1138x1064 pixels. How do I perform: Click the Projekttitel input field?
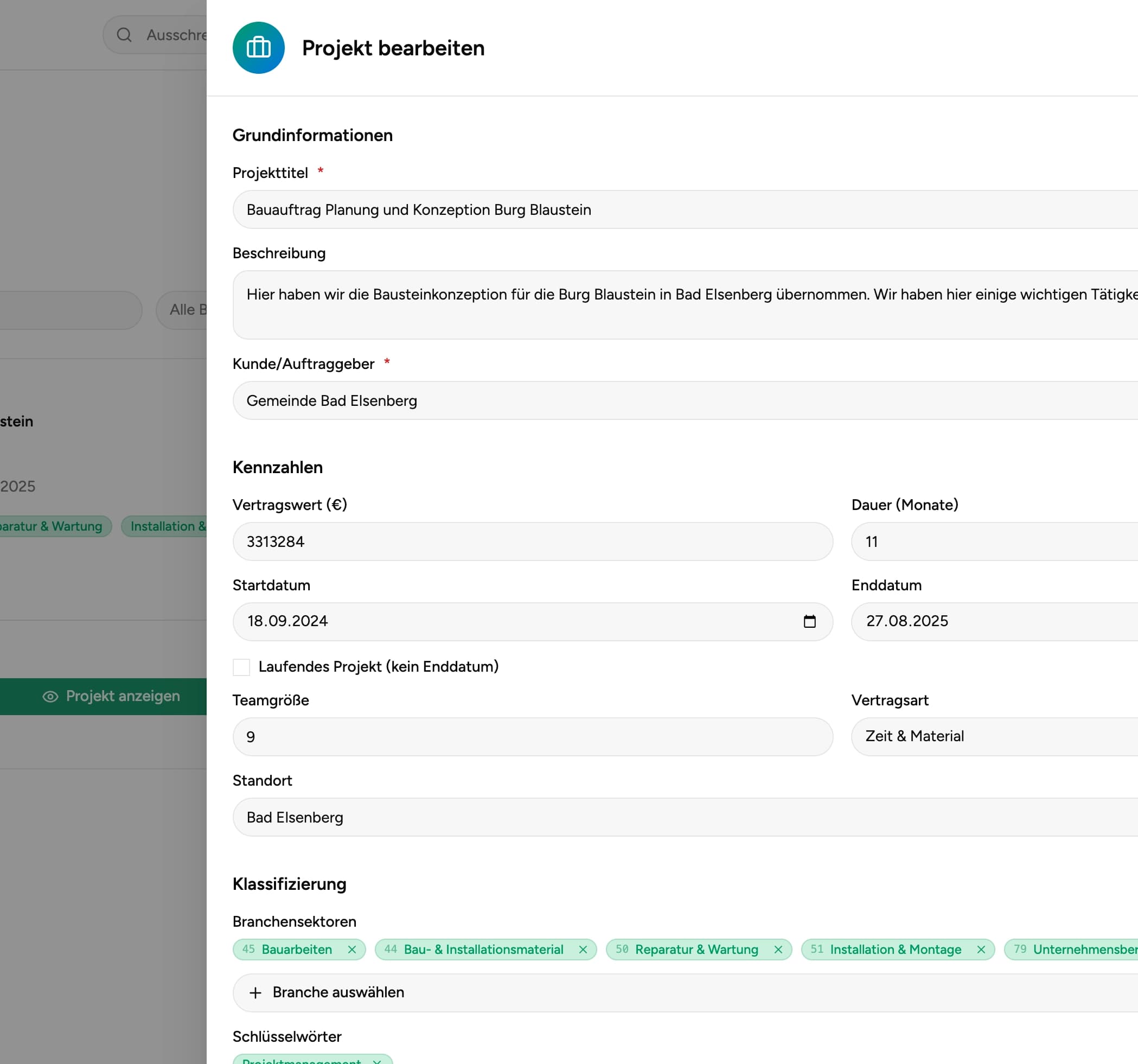pos(685,209)
